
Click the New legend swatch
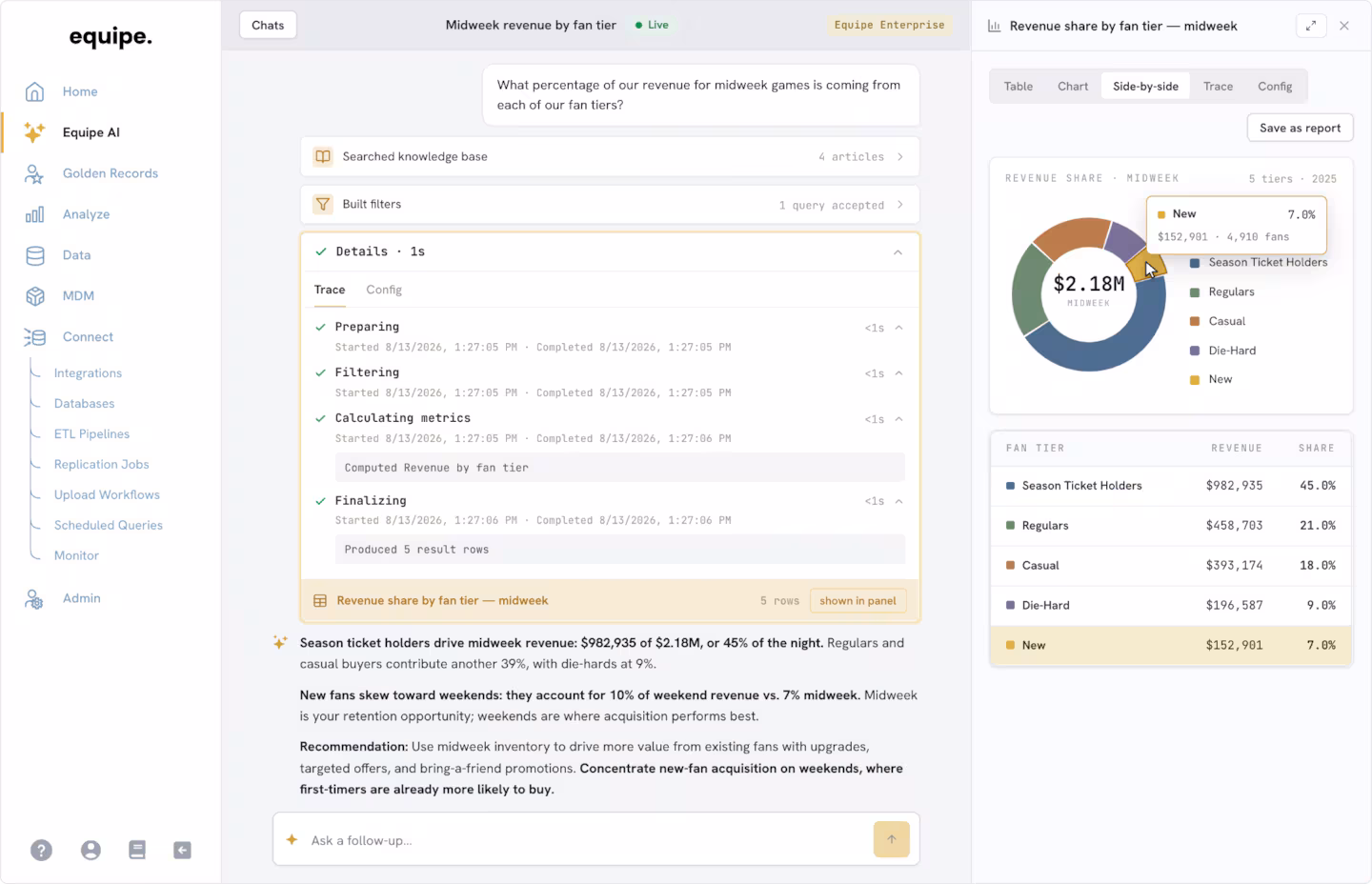click(1195, 380)
